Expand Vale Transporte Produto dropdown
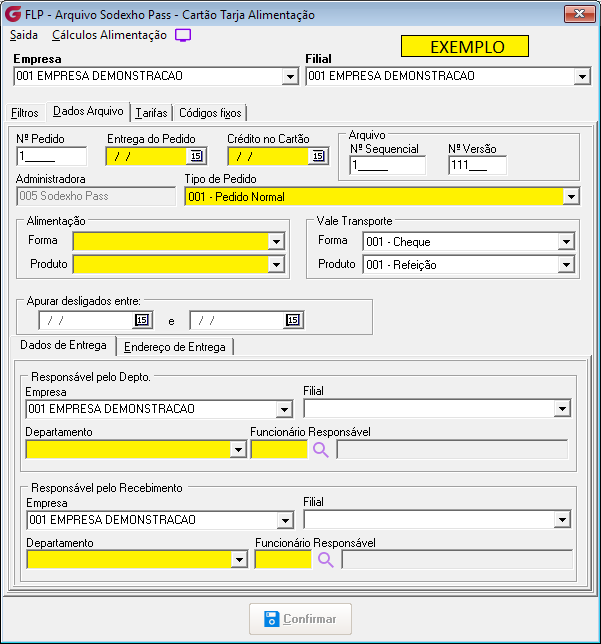 [566, 264]
